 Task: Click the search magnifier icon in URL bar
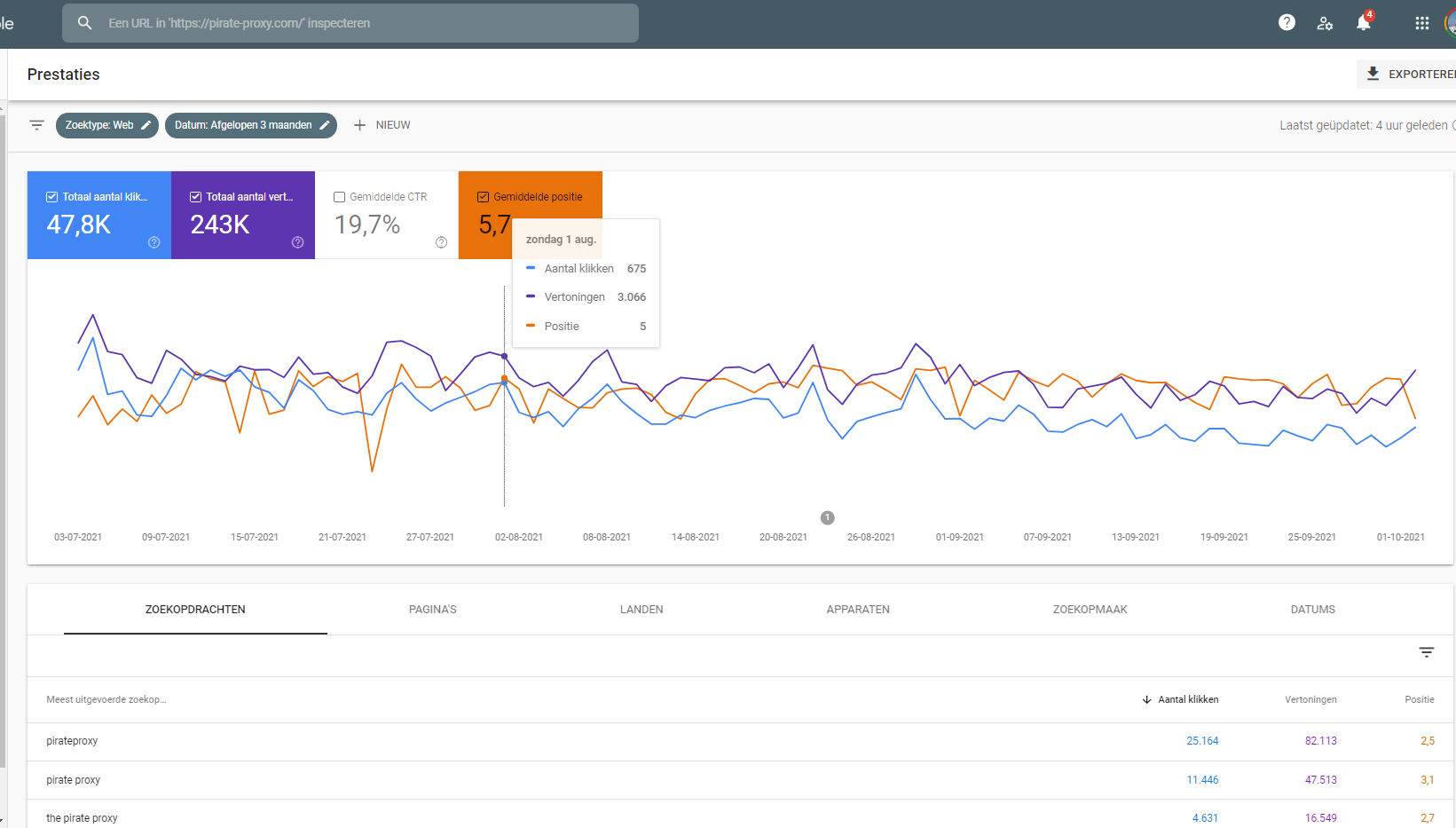pos(84,23)
